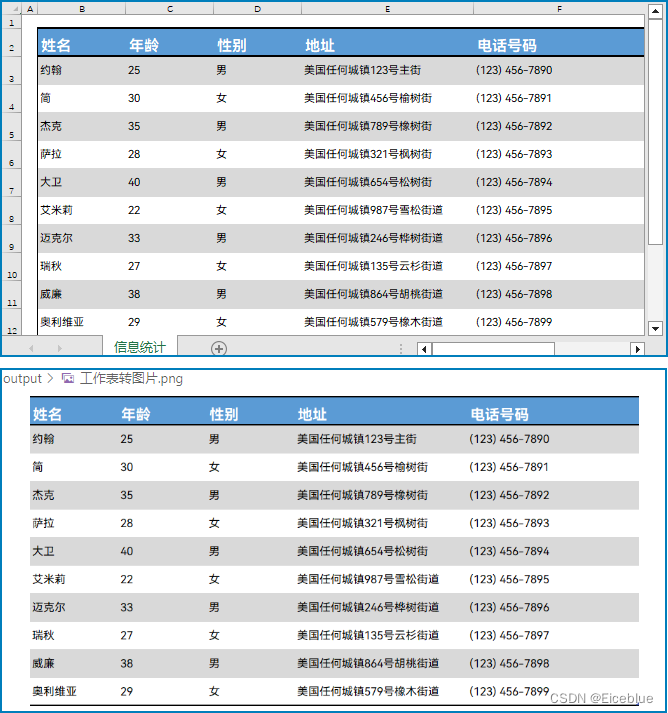Click horizontal scrollbar right arrow
668x713 pixels.
(x=638, y=349)
